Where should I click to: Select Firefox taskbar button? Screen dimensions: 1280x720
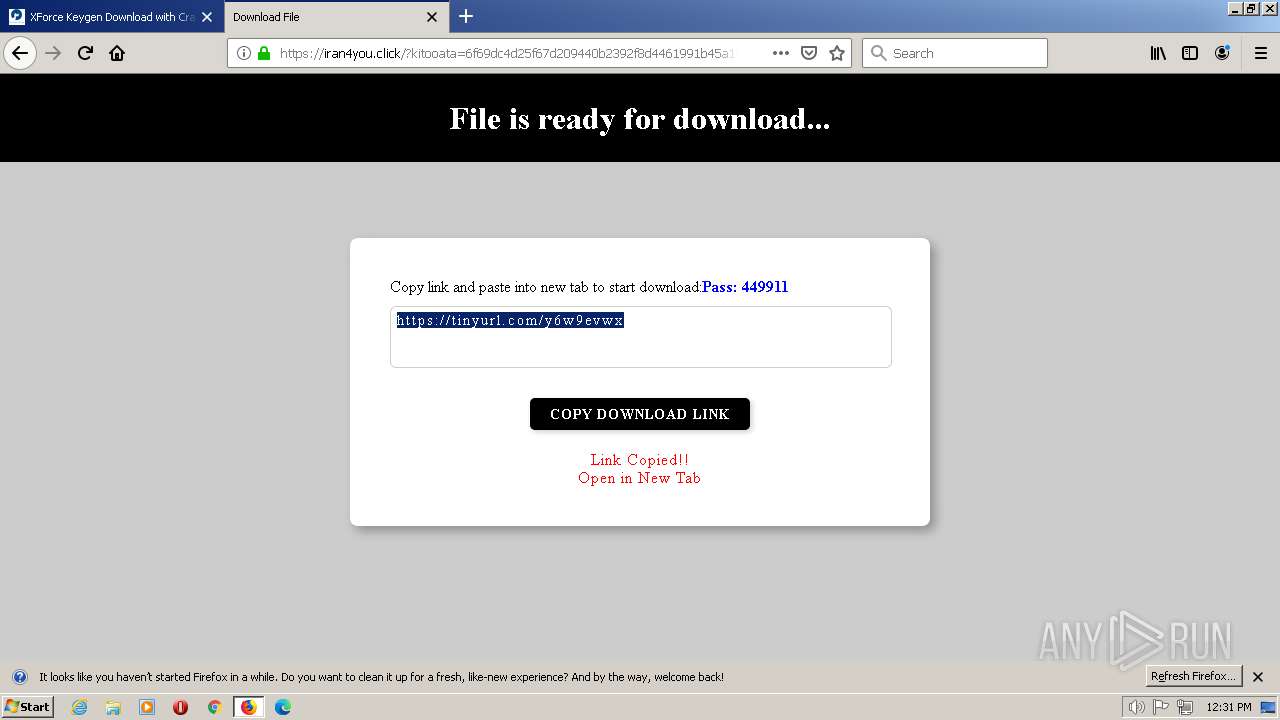248,707
